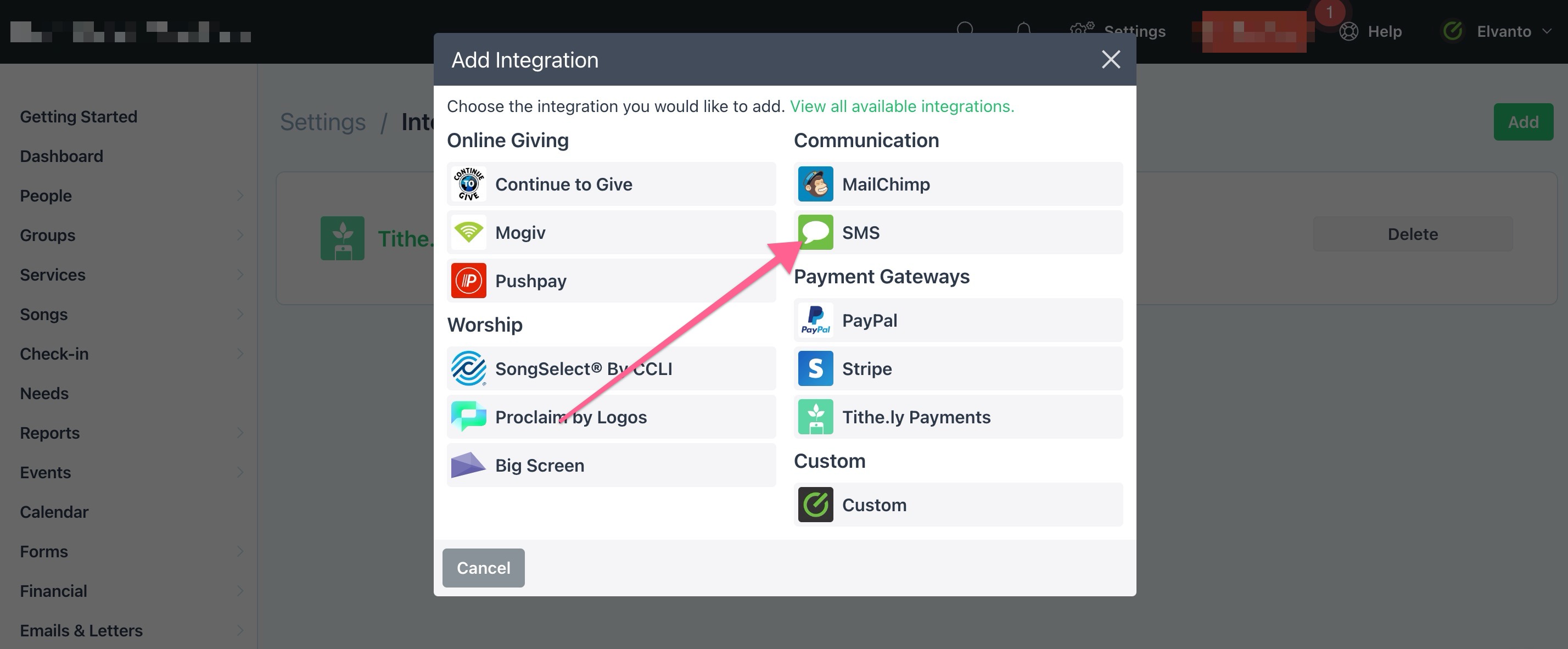
Task: Choose the Mogiv integration row
Action: tap(611, 233)
